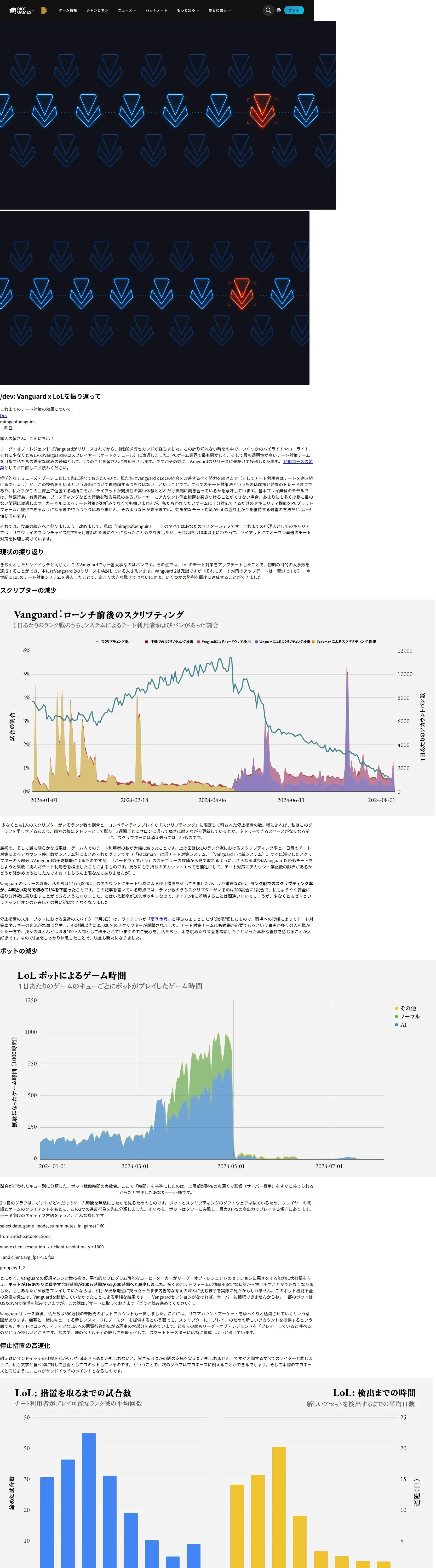436x1568 pixels.
Task: Click the 2024-04-06 axis label on scripting chart
Action: pos(212,800)
